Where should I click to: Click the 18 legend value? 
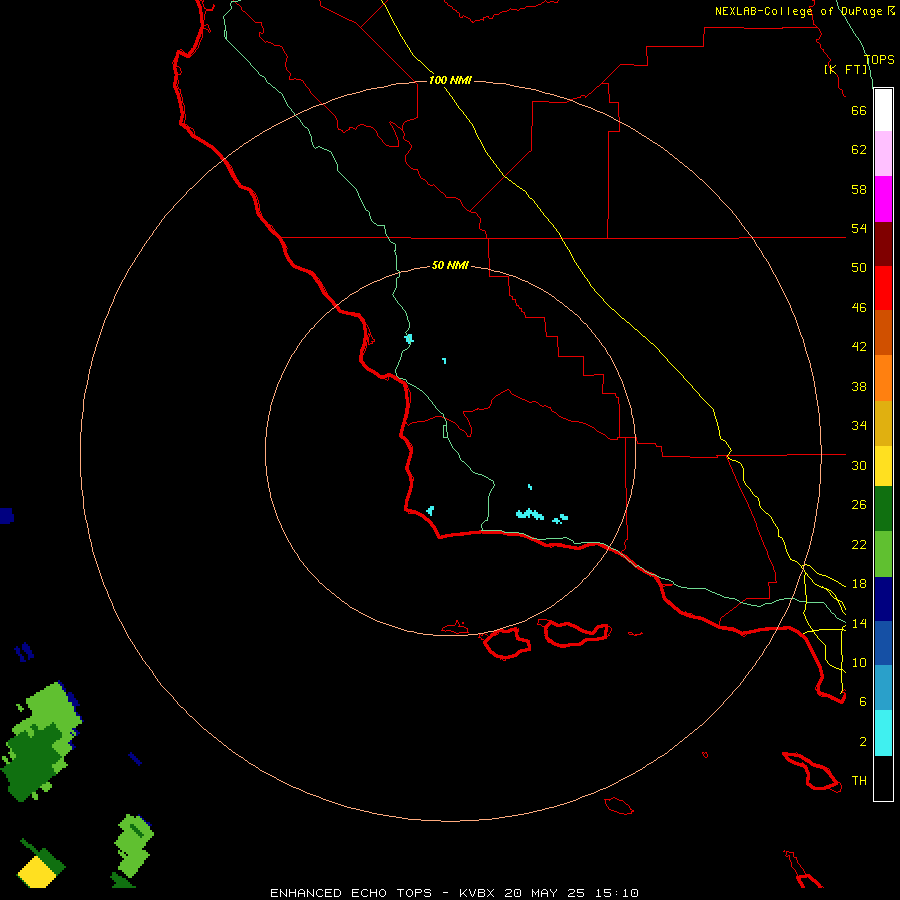pyautogui.click(x=859, y=584)
